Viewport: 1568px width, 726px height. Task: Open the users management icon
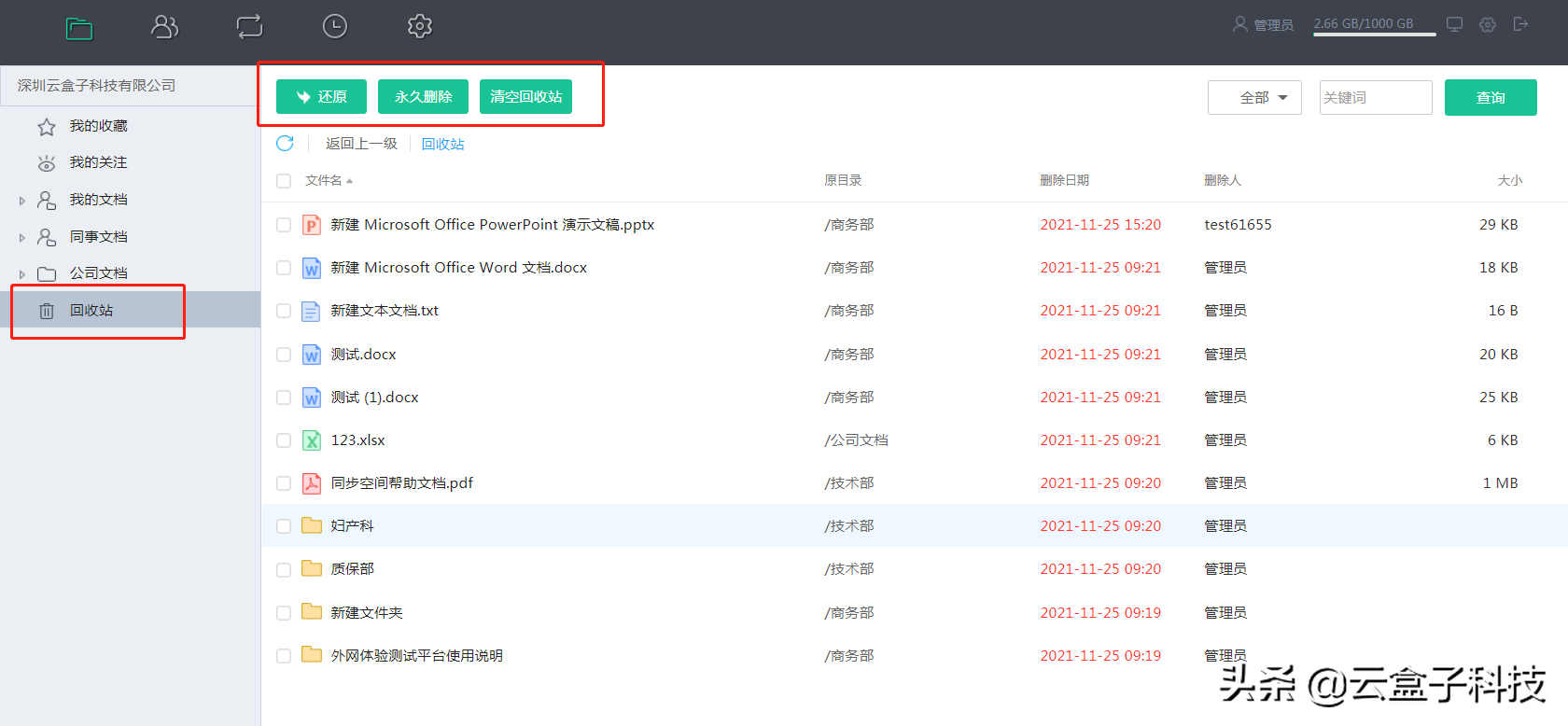[164, 27]
